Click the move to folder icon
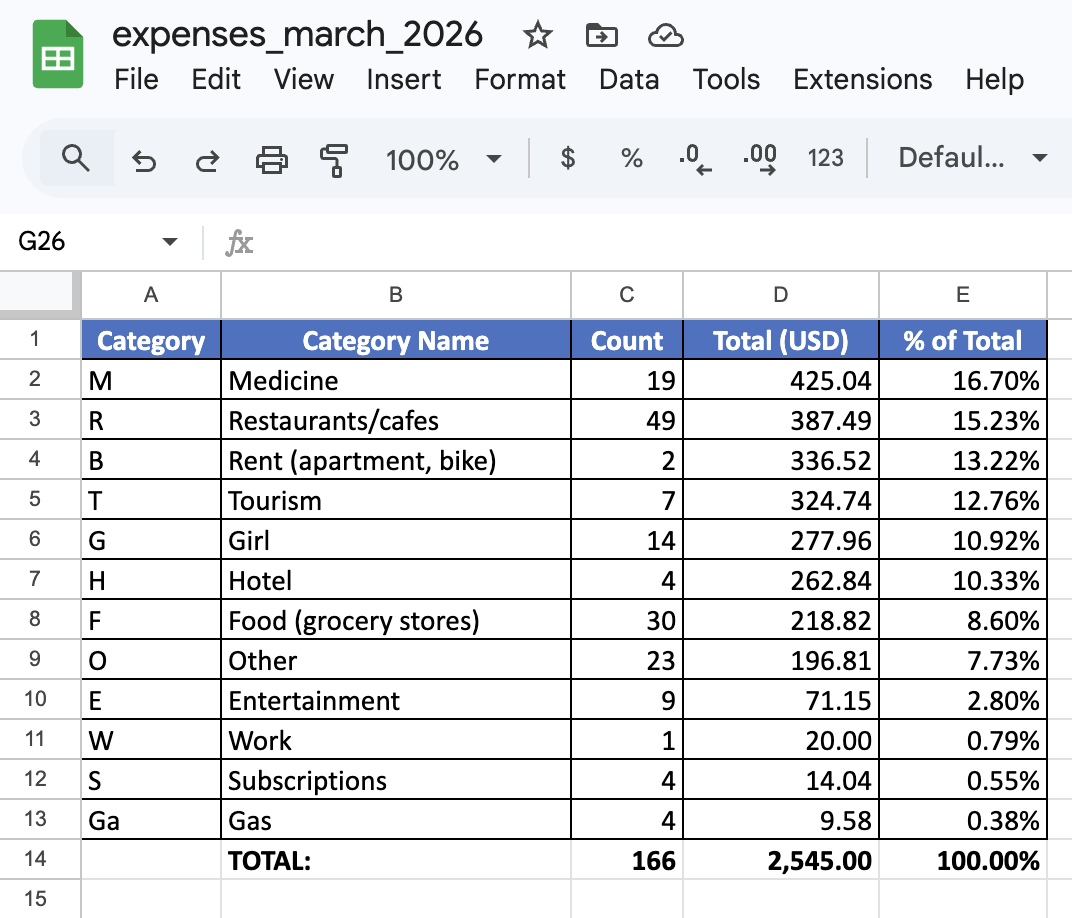1072x918 pixels. pyautogui.click(x=602, y=36)
